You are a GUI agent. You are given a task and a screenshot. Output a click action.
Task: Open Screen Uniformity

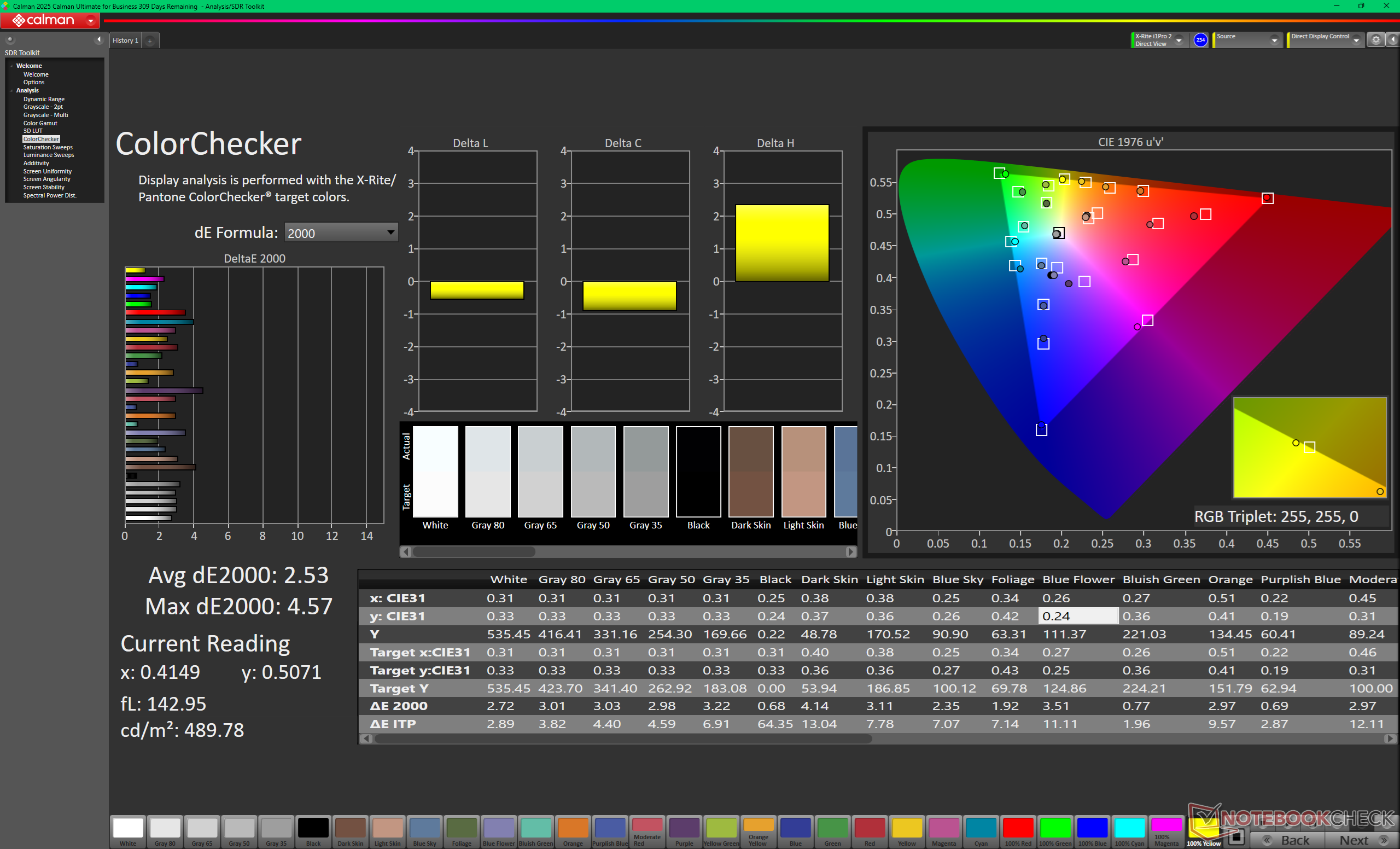coord(47,172)
